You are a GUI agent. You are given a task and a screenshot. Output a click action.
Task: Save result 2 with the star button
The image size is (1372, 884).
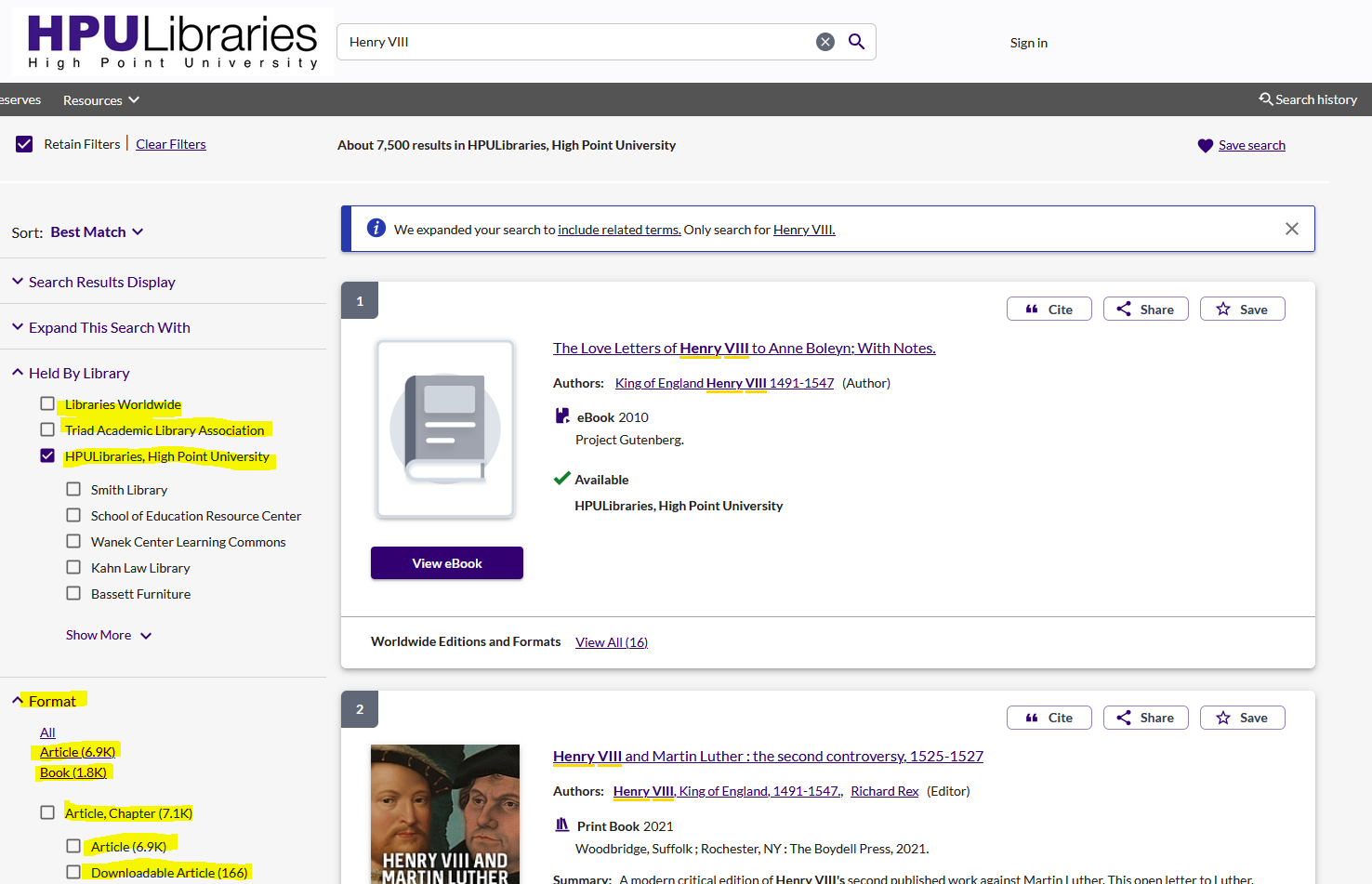[1242, 718]
